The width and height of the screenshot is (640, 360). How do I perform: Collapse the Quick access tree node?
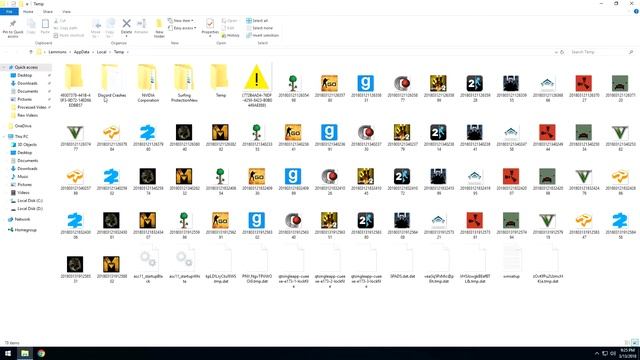[5, 67]
